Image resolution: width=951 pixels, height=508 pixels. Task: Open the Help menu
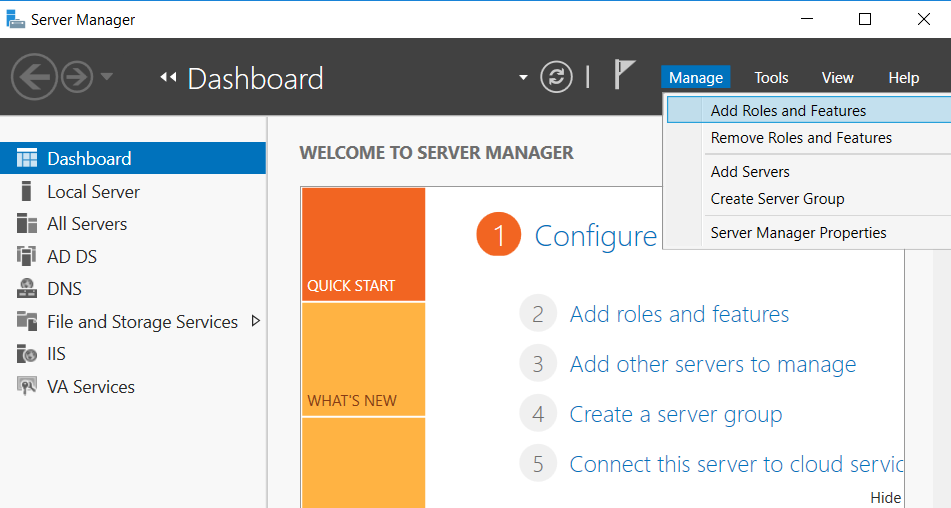click(903, 78)
